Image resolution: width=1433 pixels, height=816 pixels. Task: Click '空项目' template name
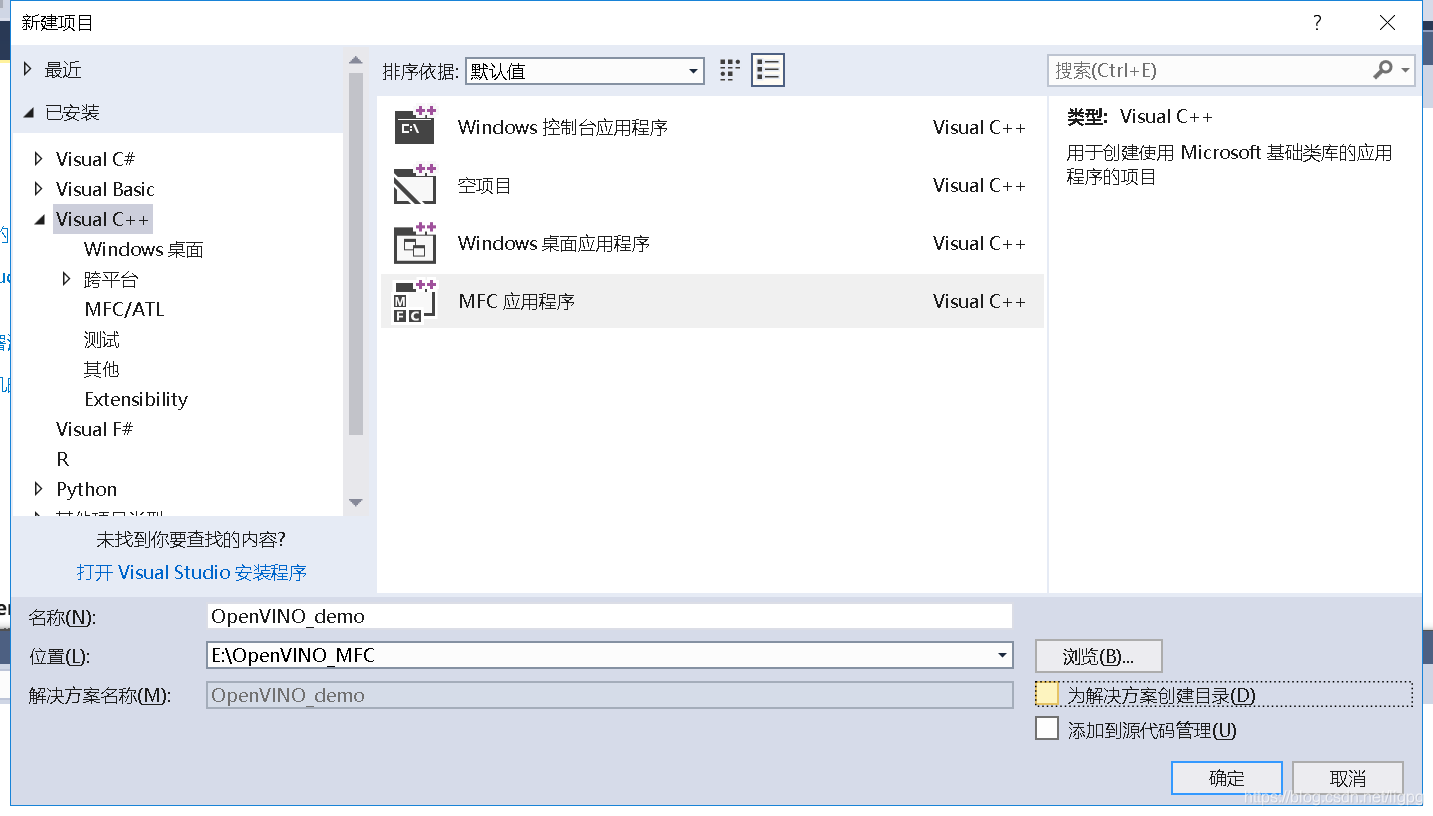tap(485, 185)
